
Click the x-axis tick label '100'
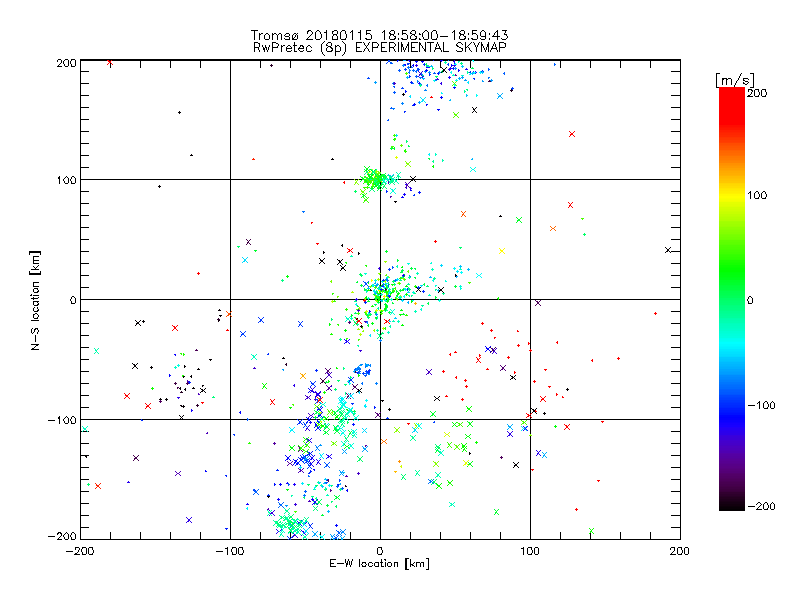point(530,551)
